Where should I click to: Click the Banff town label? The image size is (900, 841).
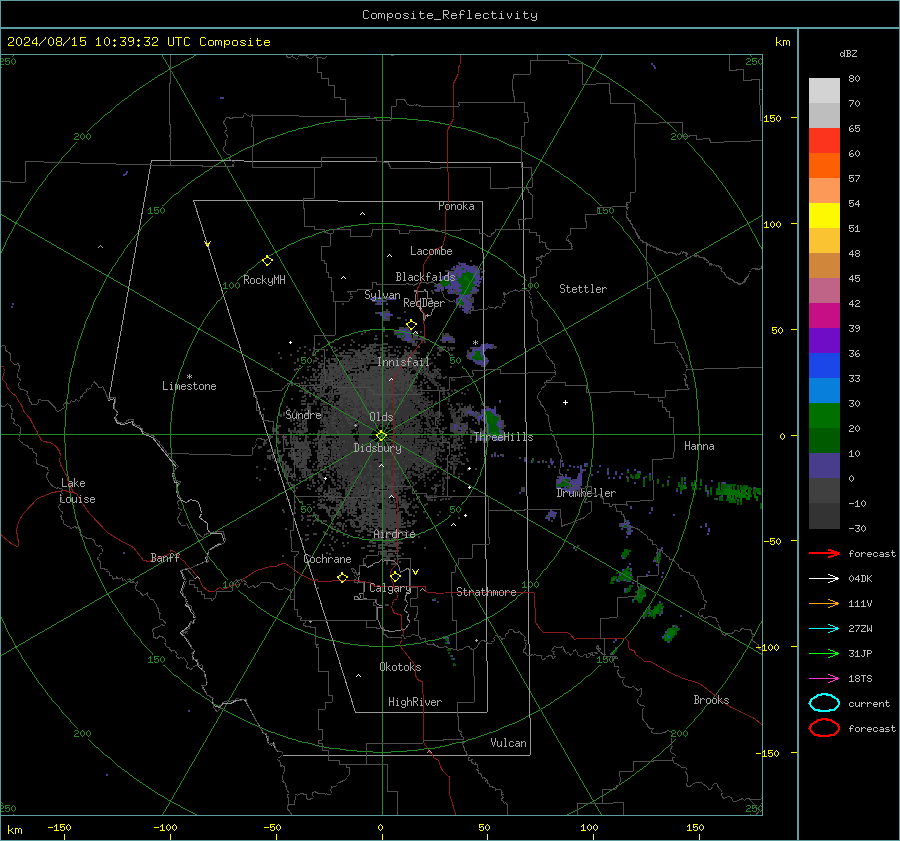click(165, 558)
